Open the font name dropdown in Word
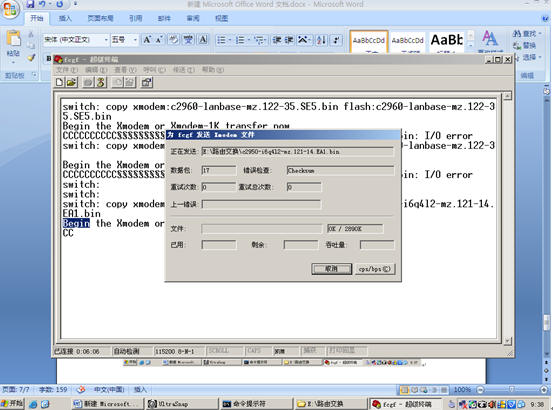 click(x=106, y=40)
